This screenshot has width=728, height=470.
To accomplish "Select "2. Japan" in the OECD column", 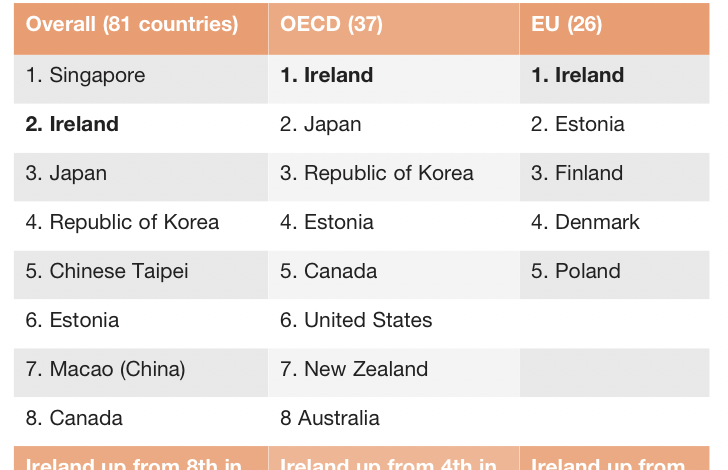I will [320, 124].
